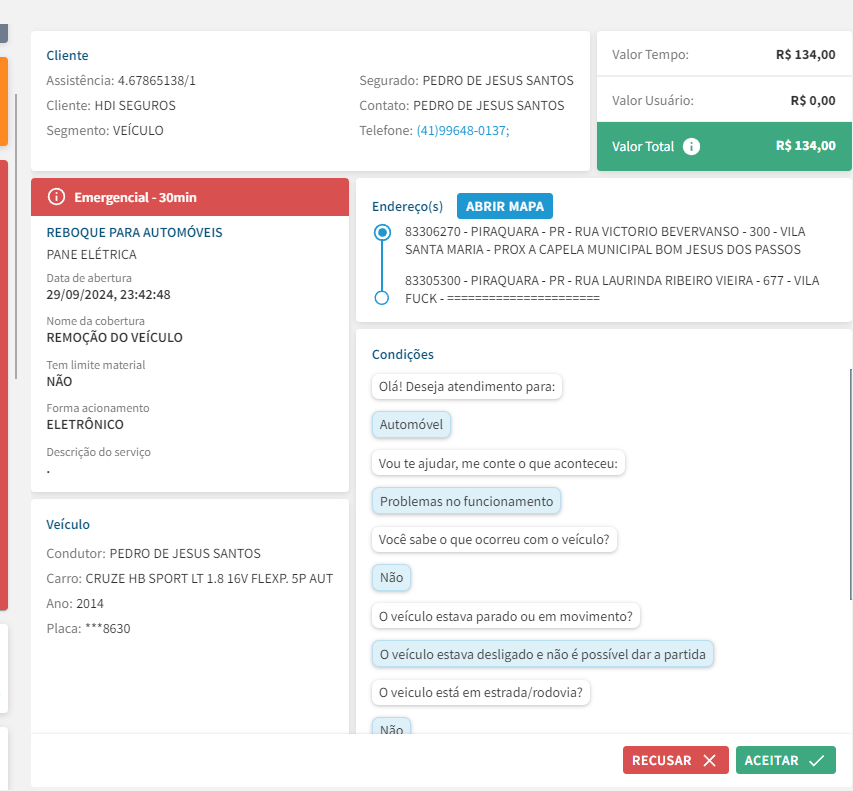
Task: Click the "Automóvel" answer bubble
Action: click(411, 425)
